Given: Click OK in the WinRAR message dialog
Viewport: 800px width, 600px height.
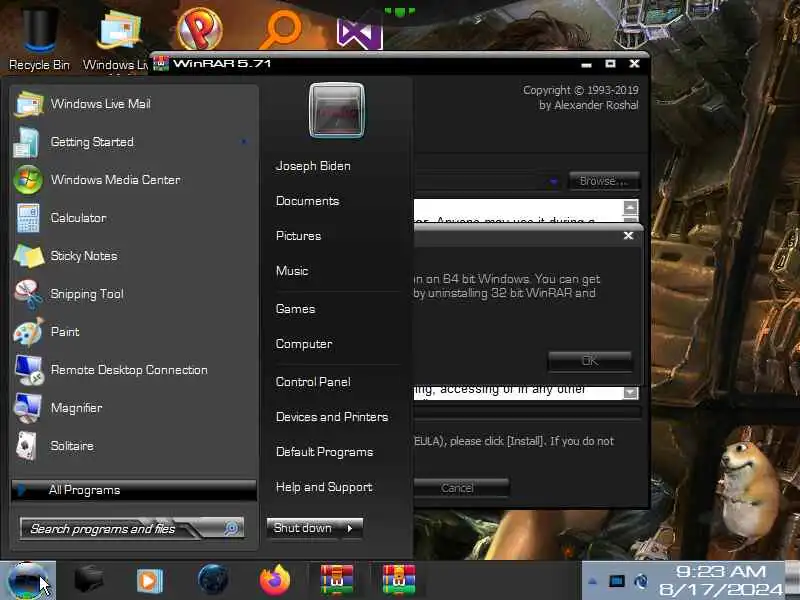Looking at the screenshot, I should [x=590, y=361].
